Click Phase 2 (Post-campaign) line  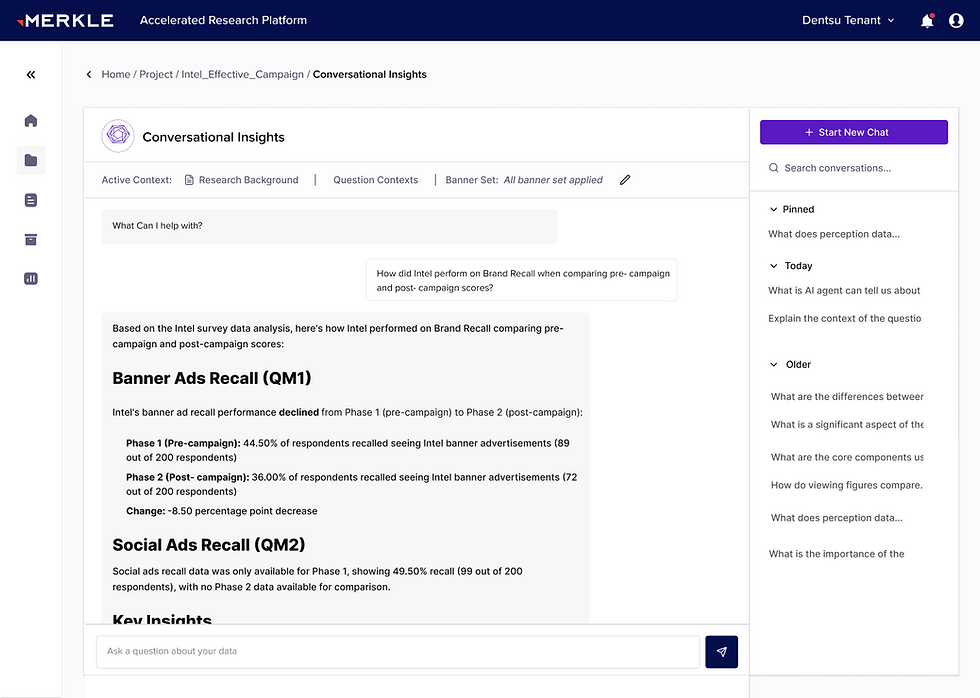pos(351,484)
